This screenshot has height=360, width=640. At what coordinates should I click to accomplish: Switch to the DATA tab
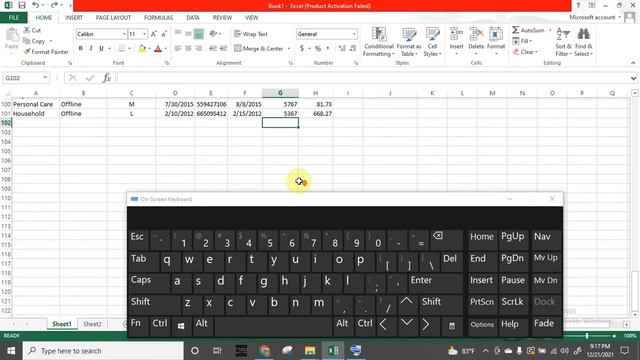pyautogui.click(x=193, y=18)
